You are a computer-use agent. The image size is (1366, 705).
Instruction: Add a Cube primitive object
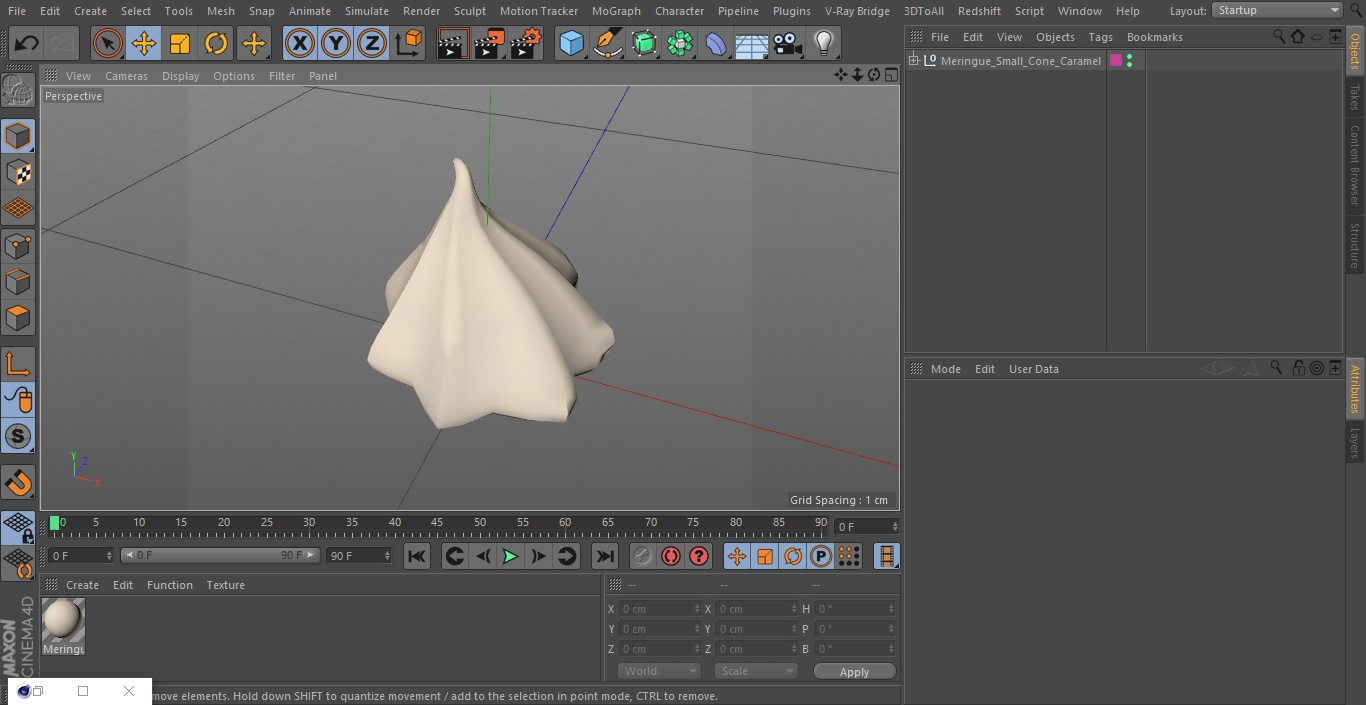point(571,44)
